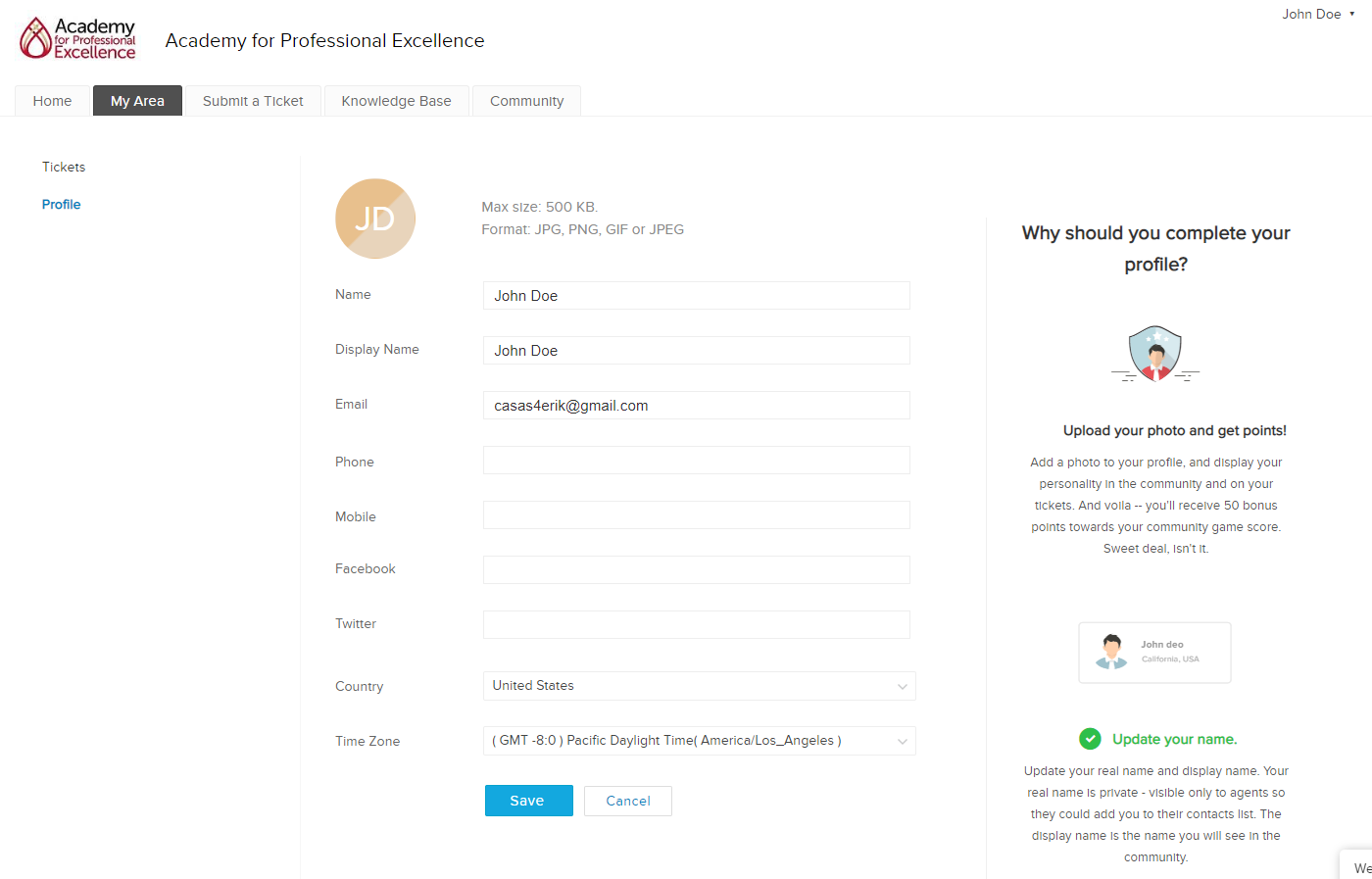Click the shield profile illustration icon

point(1155,353)
